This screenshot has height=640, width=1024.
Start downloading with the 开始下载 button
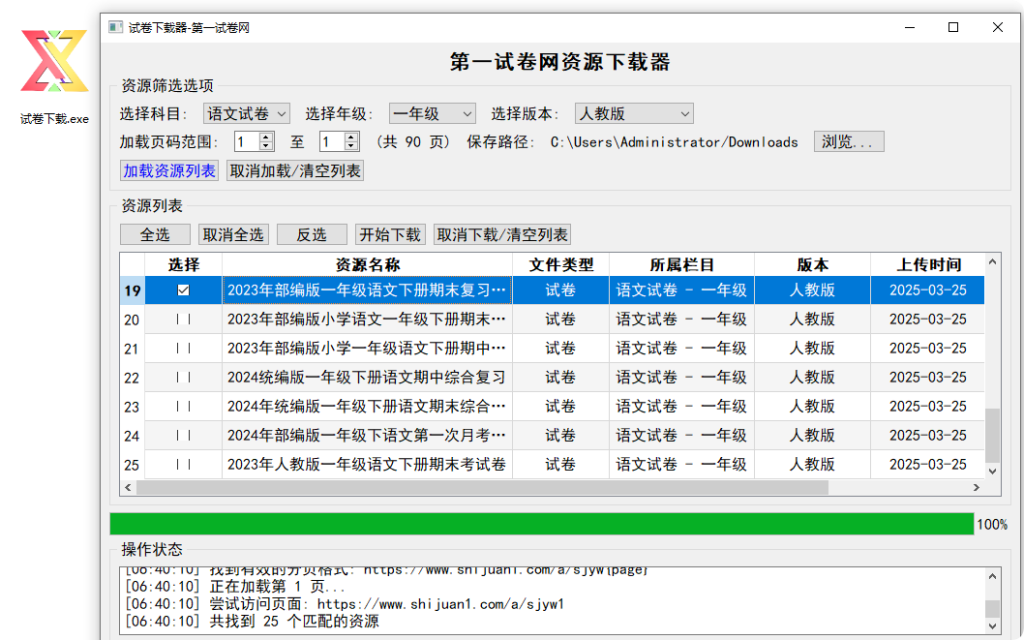(390, 234)
